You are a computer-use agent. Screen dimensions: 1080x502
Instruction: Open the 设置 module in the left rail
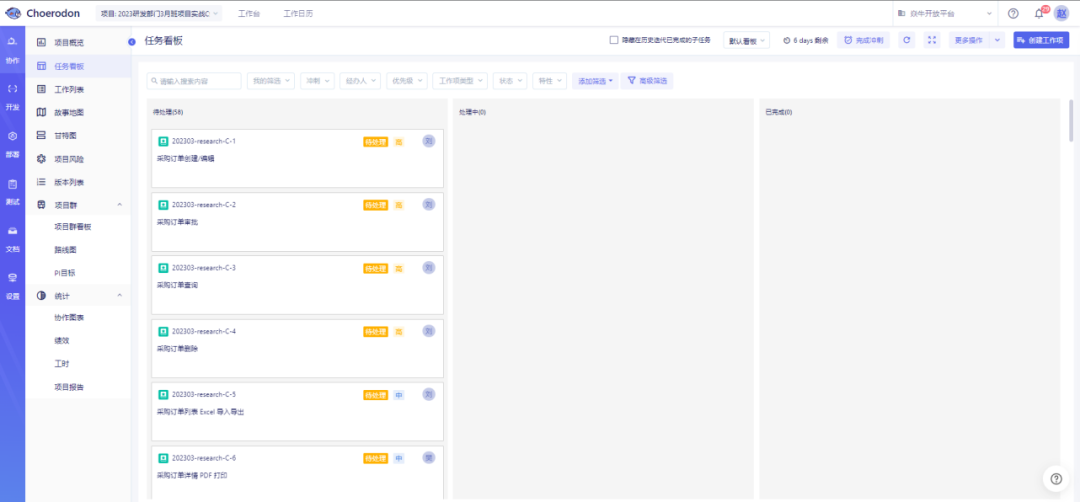tap(12, 286)
